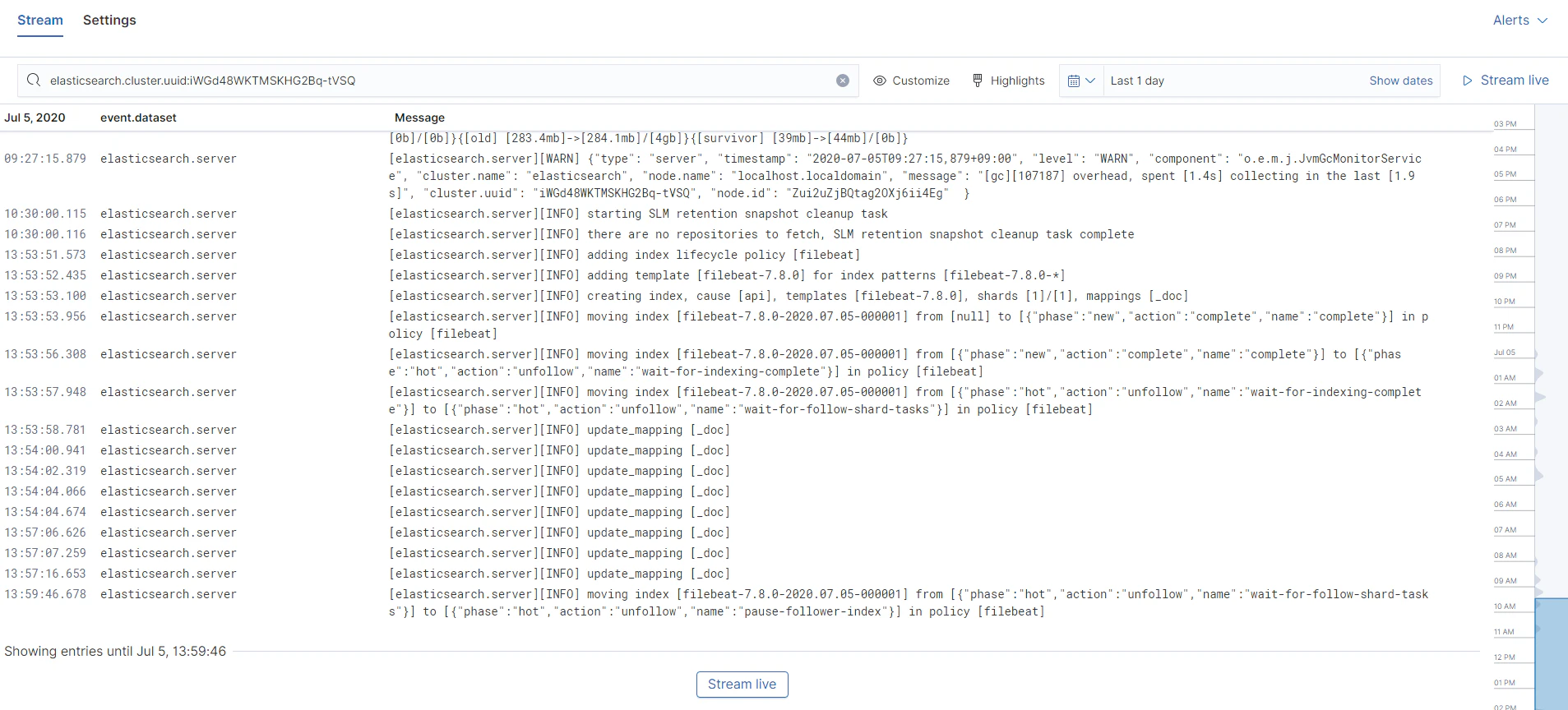Select the 13:57:16.653 update_mapping entry timestamp

[45, 574]
